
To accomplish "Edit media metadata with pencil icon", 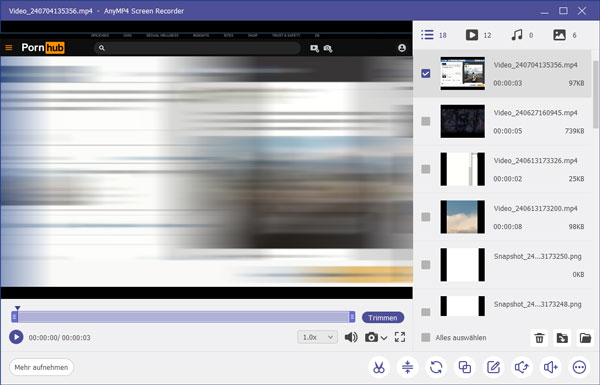I will click(x=494, y=367).
